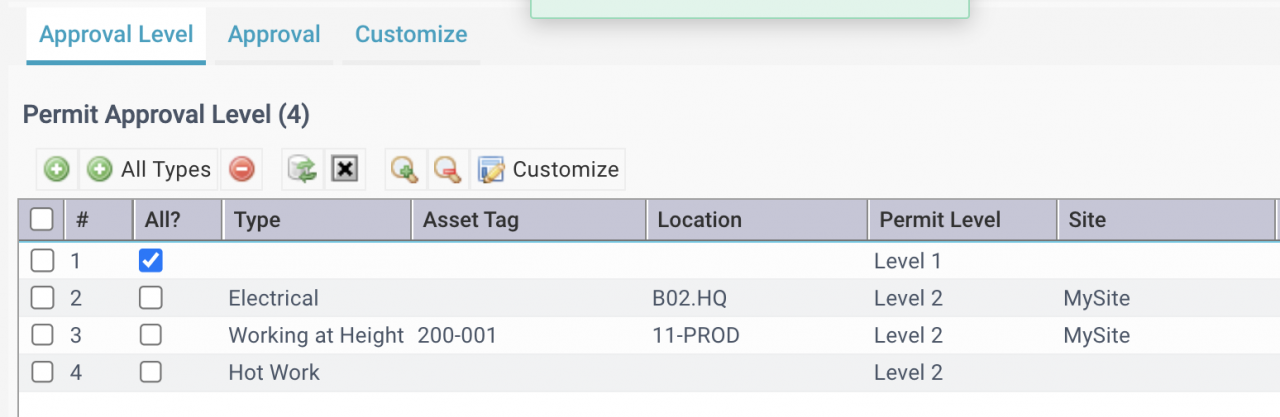Image resolution: width=1280 pixels, height=417 pixels.
Task: Sort by the # column header
Action: point(98,220)
